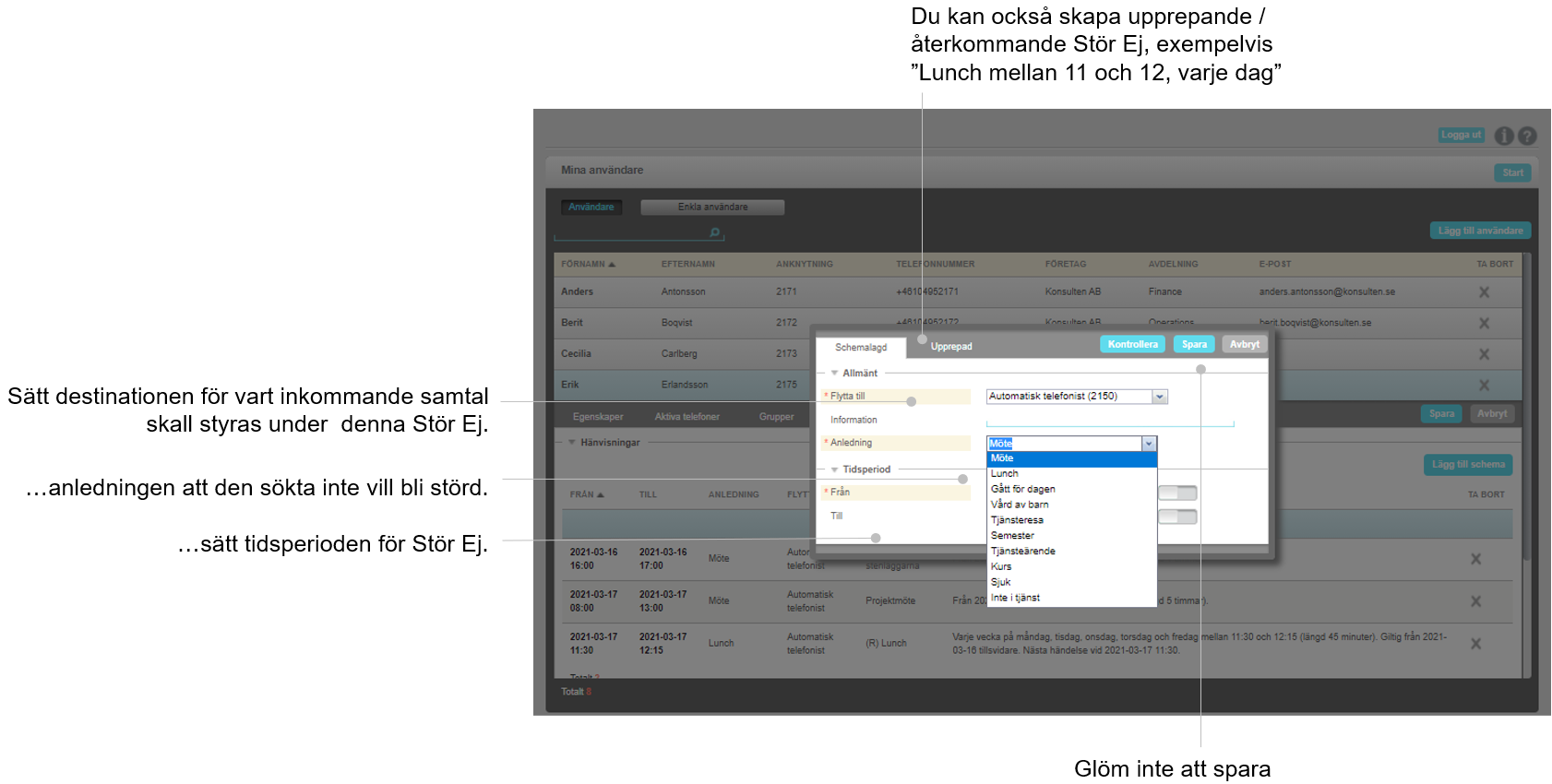Toggle the switch in the Till row
The width and height of the screenshot is (1552, 784).
(x=1177, y=517)
